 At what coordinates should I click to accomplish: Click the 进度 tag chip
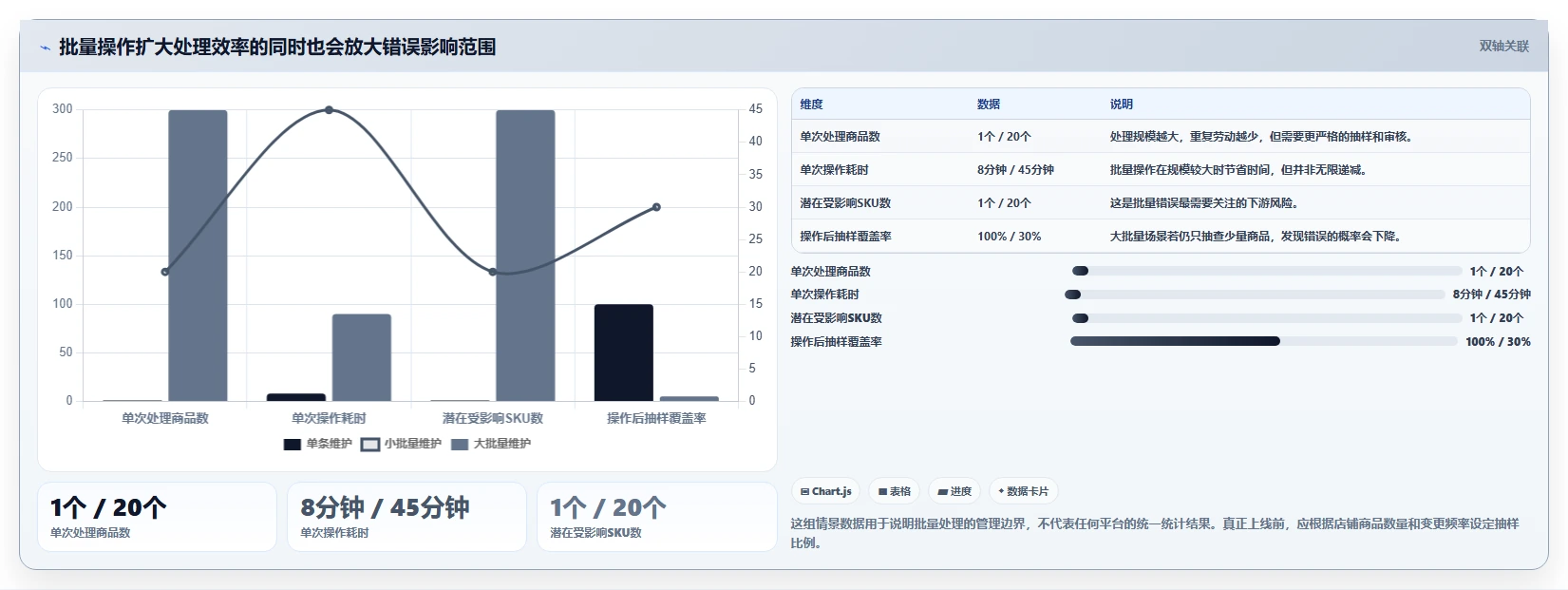954,491
